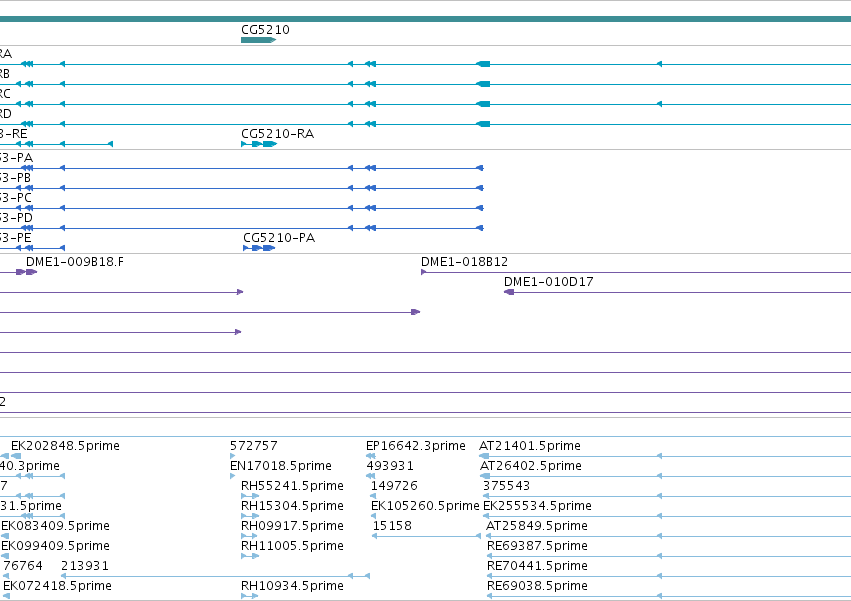The image size is (851, 601).
Task: Open the AT26402.5prime EST label
Action: click(531, 466)
